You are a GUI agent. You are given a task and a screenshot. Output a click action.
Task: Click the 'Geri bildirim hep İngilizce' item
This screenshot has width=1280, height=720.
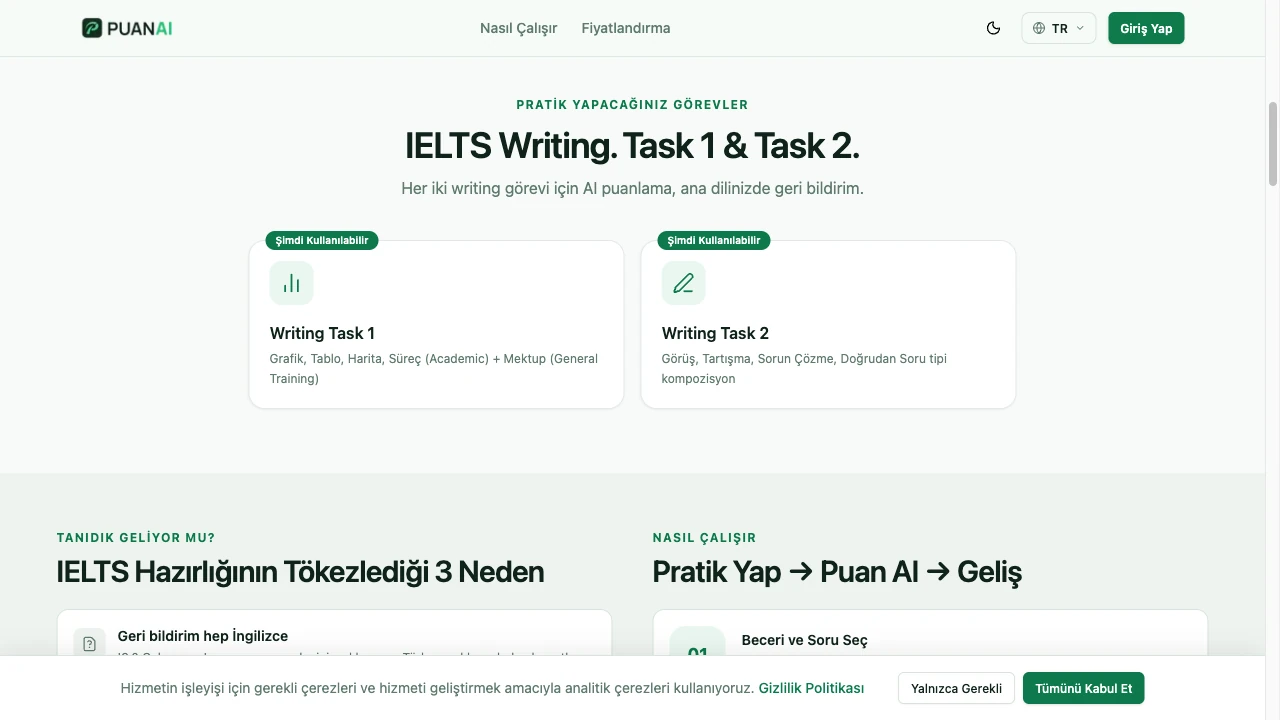pos(203,636)
